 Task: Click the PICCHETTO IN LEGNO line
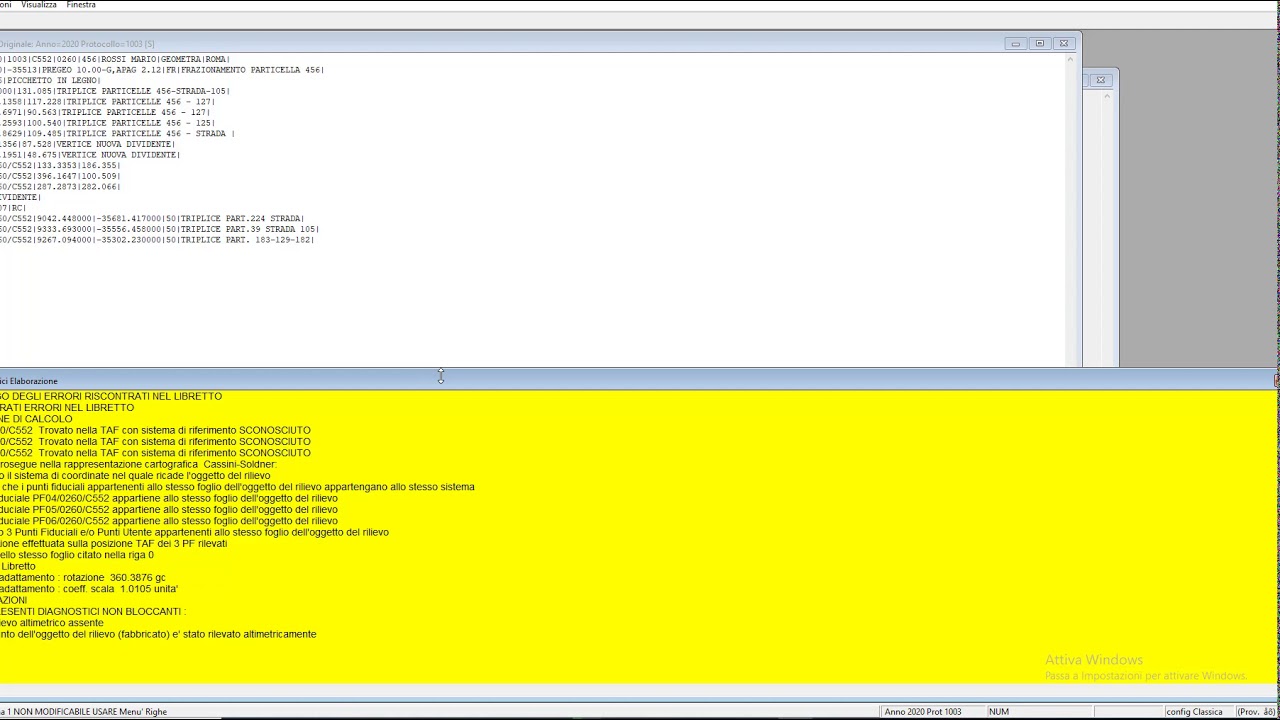(50, 81)
